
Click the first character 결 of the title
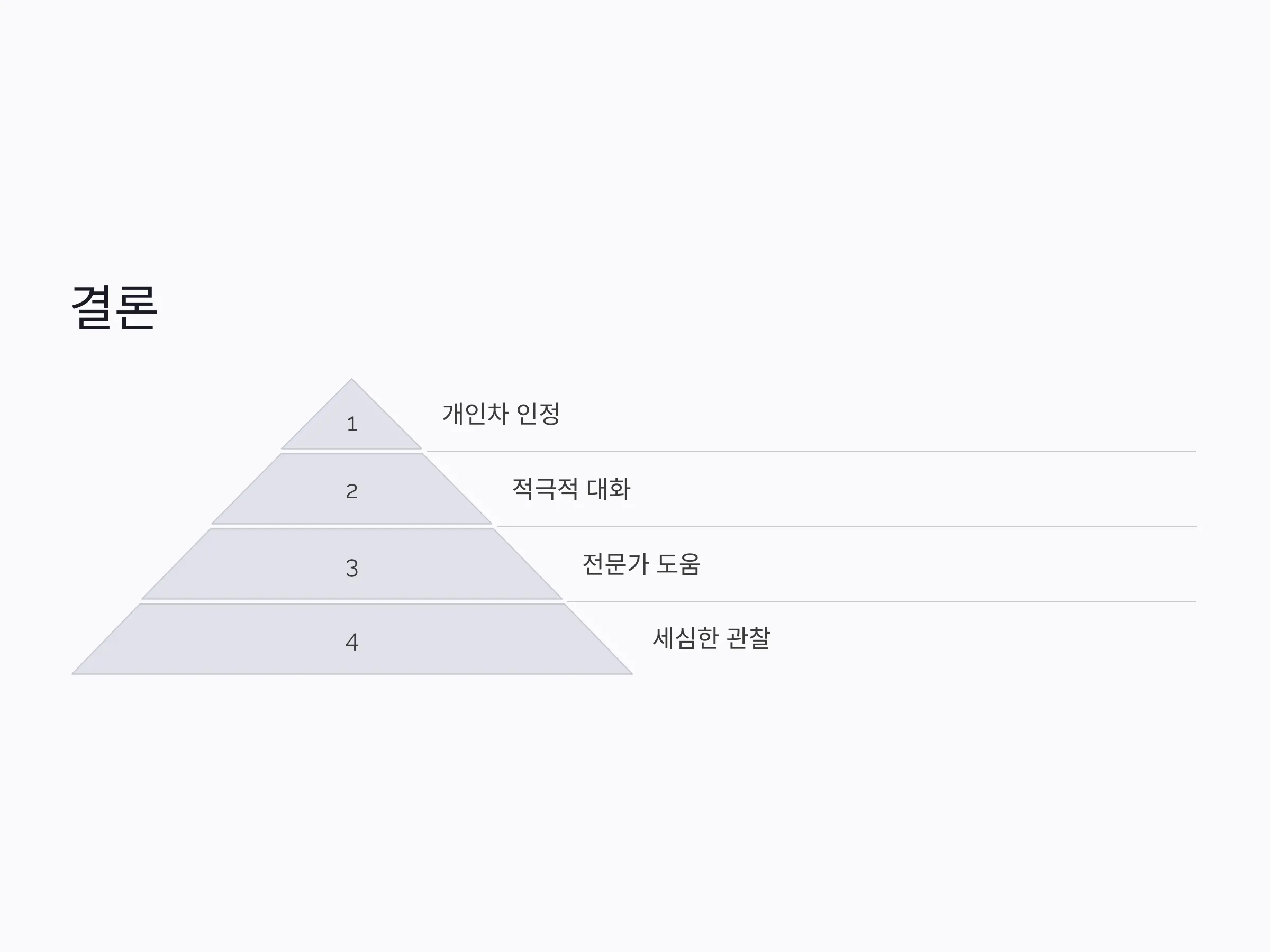tap(92, 308)
